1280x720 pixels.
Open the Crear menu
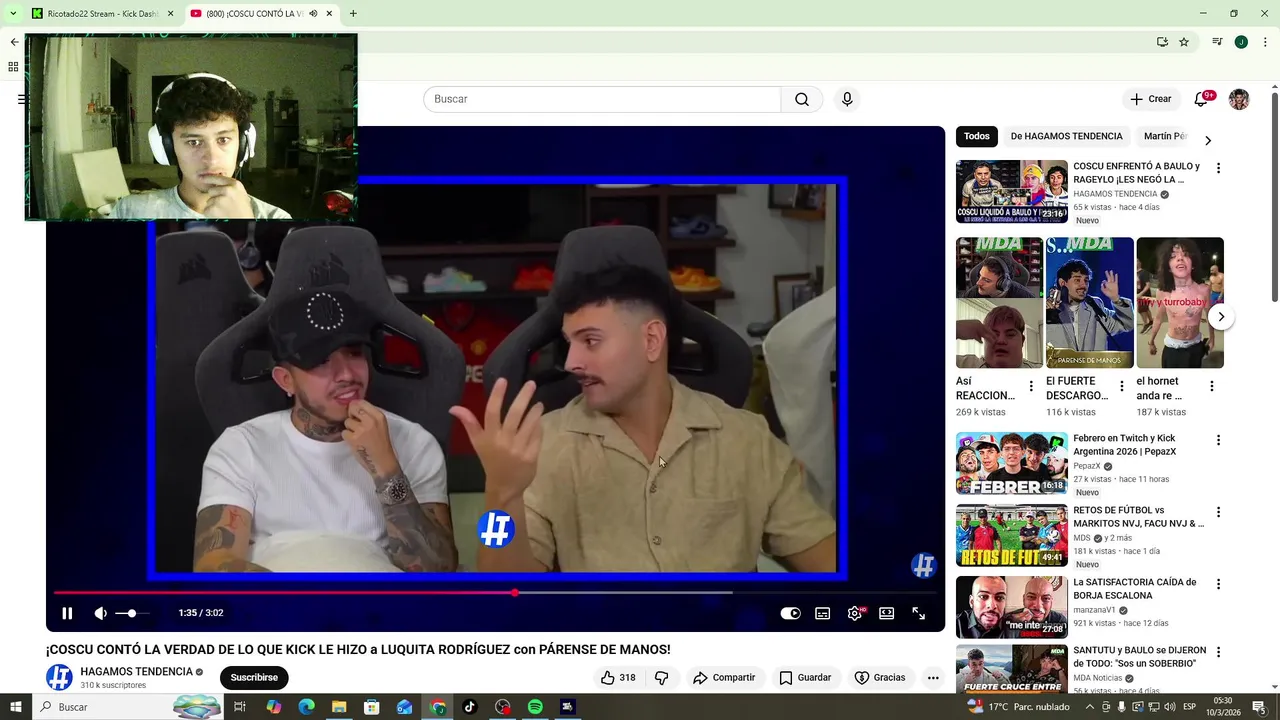point(1151,99)
